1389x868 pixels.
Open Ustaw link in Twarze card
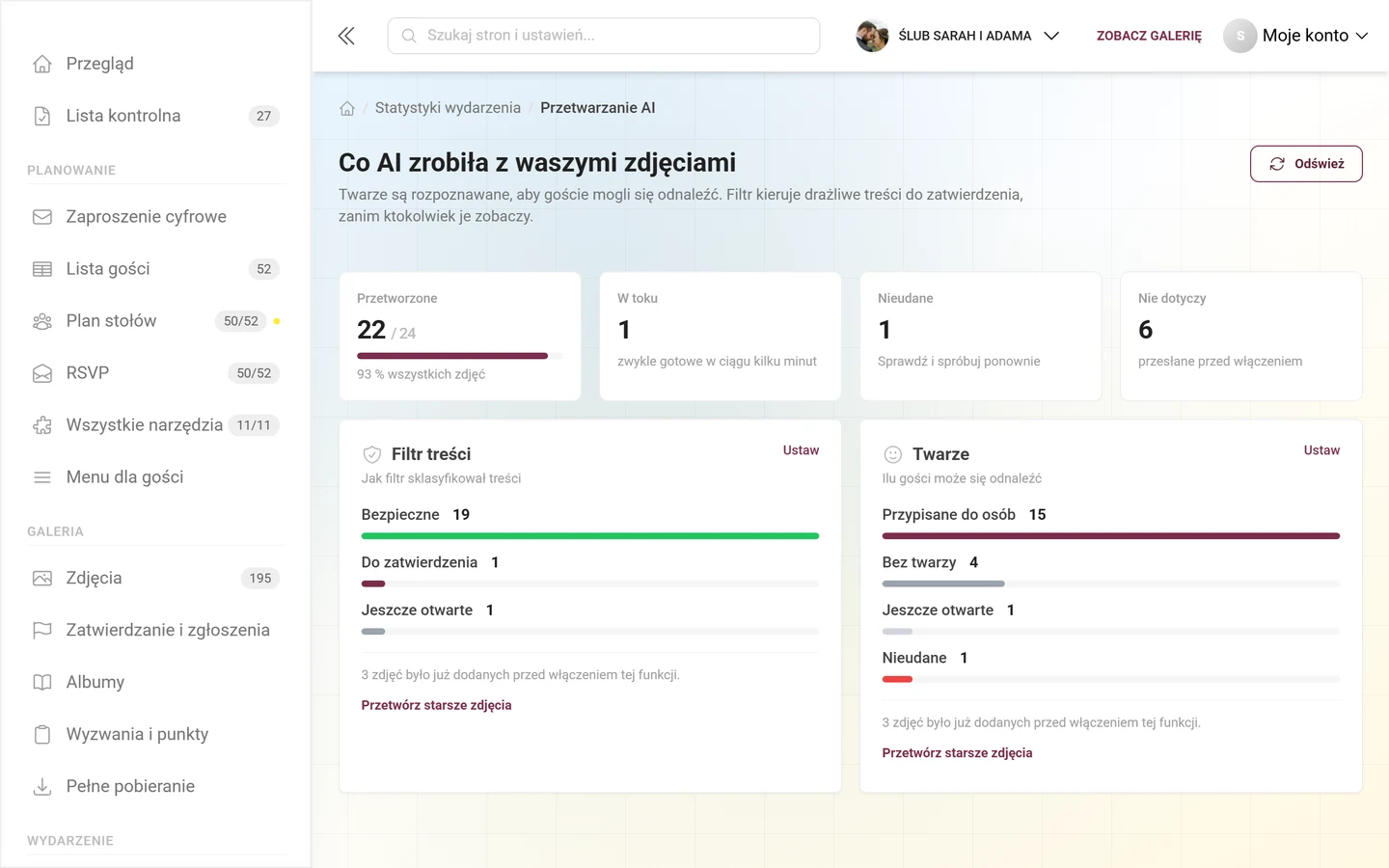(1321, 450)
